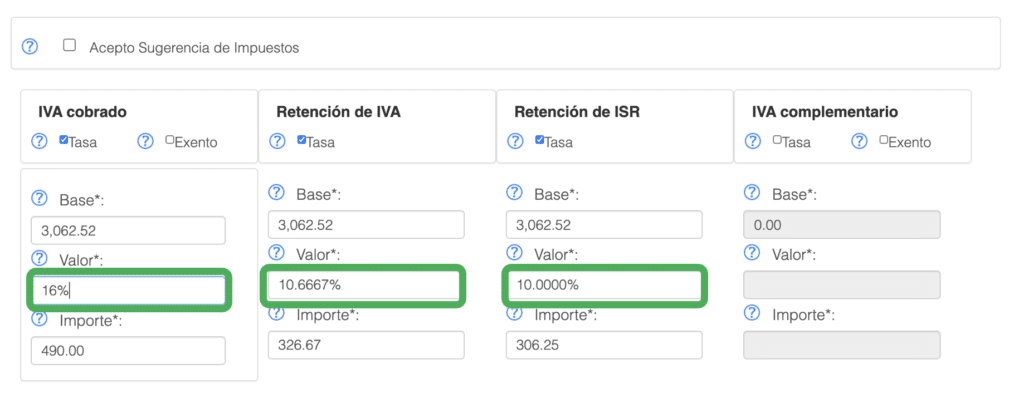The image size is (1024, 403).
Task: Open help icon beside Acepto Sugerencia de Impuestos
Action: pyautogui.click(x=30, y=47)
